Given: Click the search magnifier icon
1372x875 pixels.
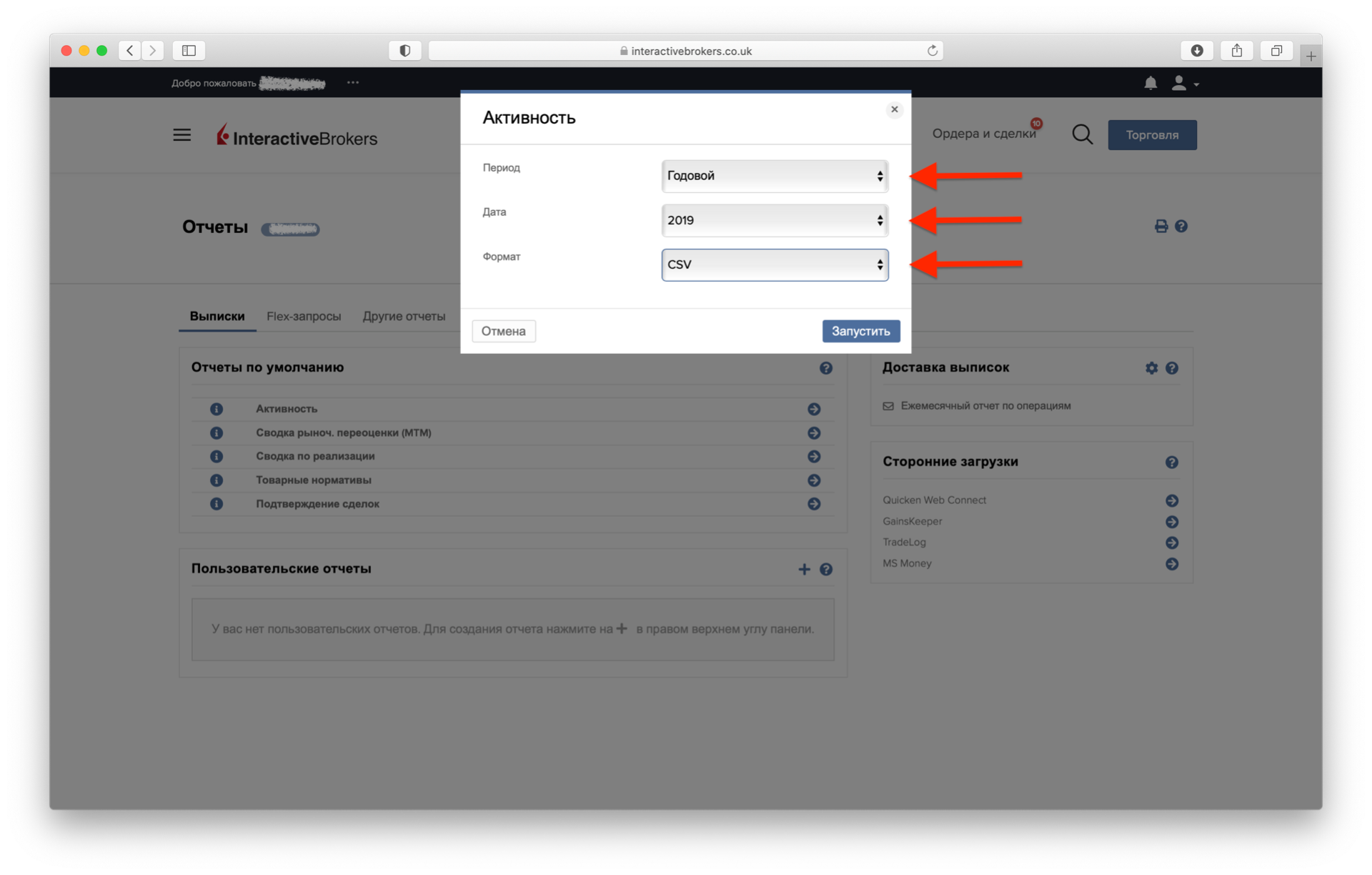Looking at the screenshot, I should 1082,134.
